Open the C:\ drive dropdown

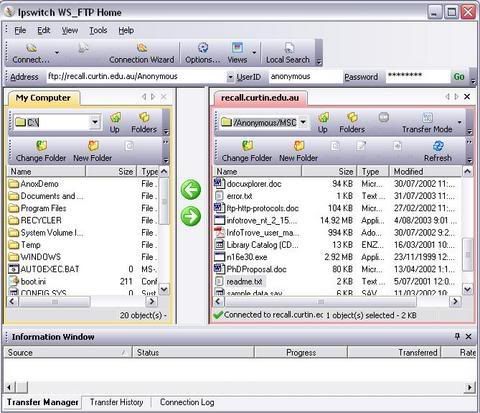coord(95,122)
